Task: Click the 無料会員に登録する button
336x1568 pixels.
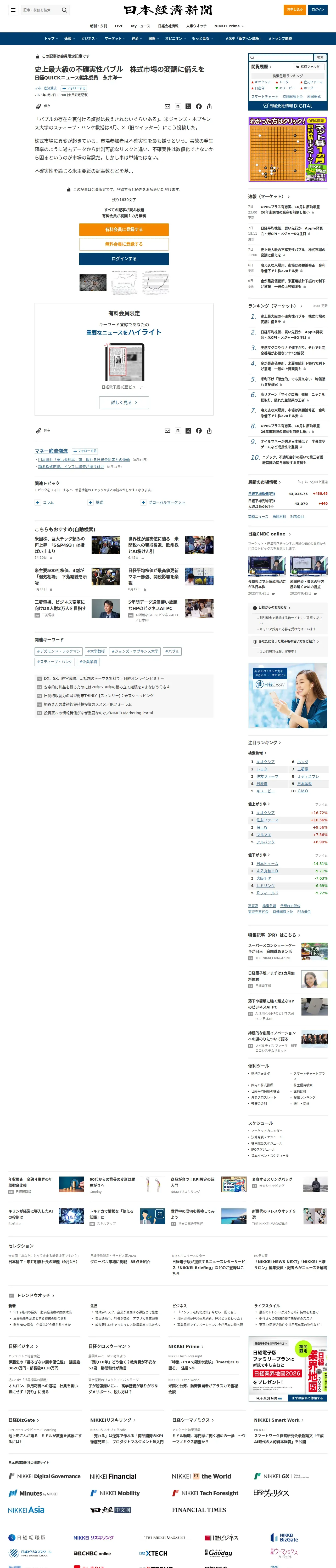Action: 124,244
